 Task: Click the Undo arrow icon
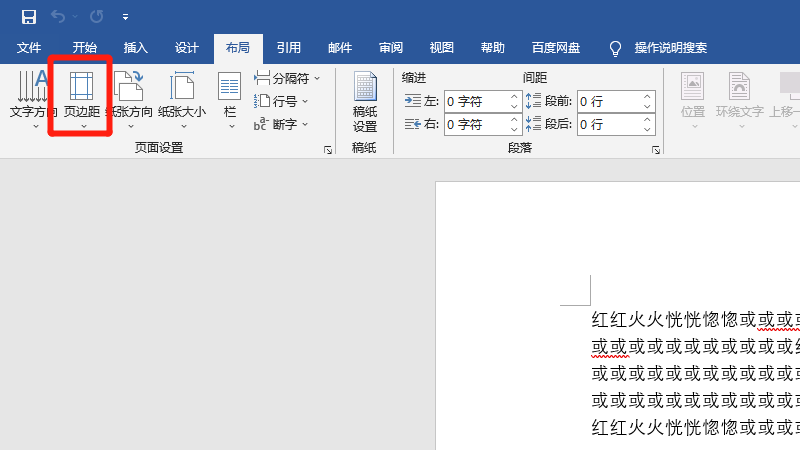[x=59, y=17]
